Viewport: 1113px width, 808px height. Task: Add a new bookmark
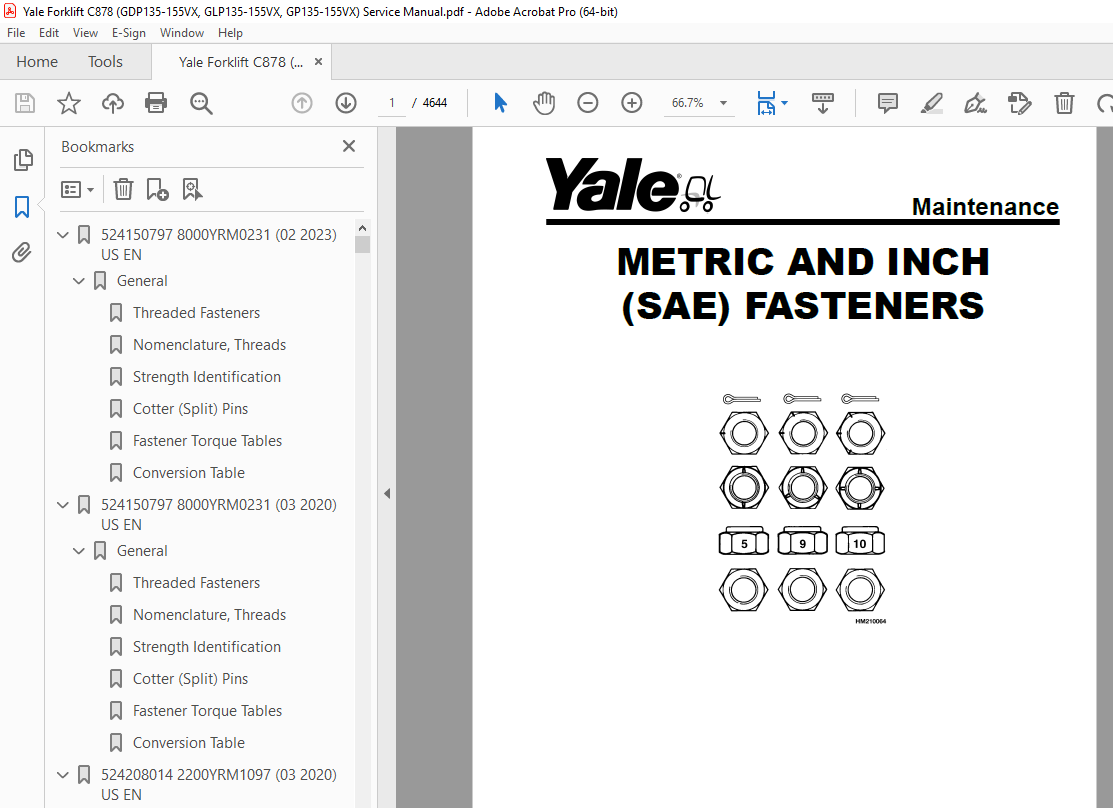coord(157,190)
